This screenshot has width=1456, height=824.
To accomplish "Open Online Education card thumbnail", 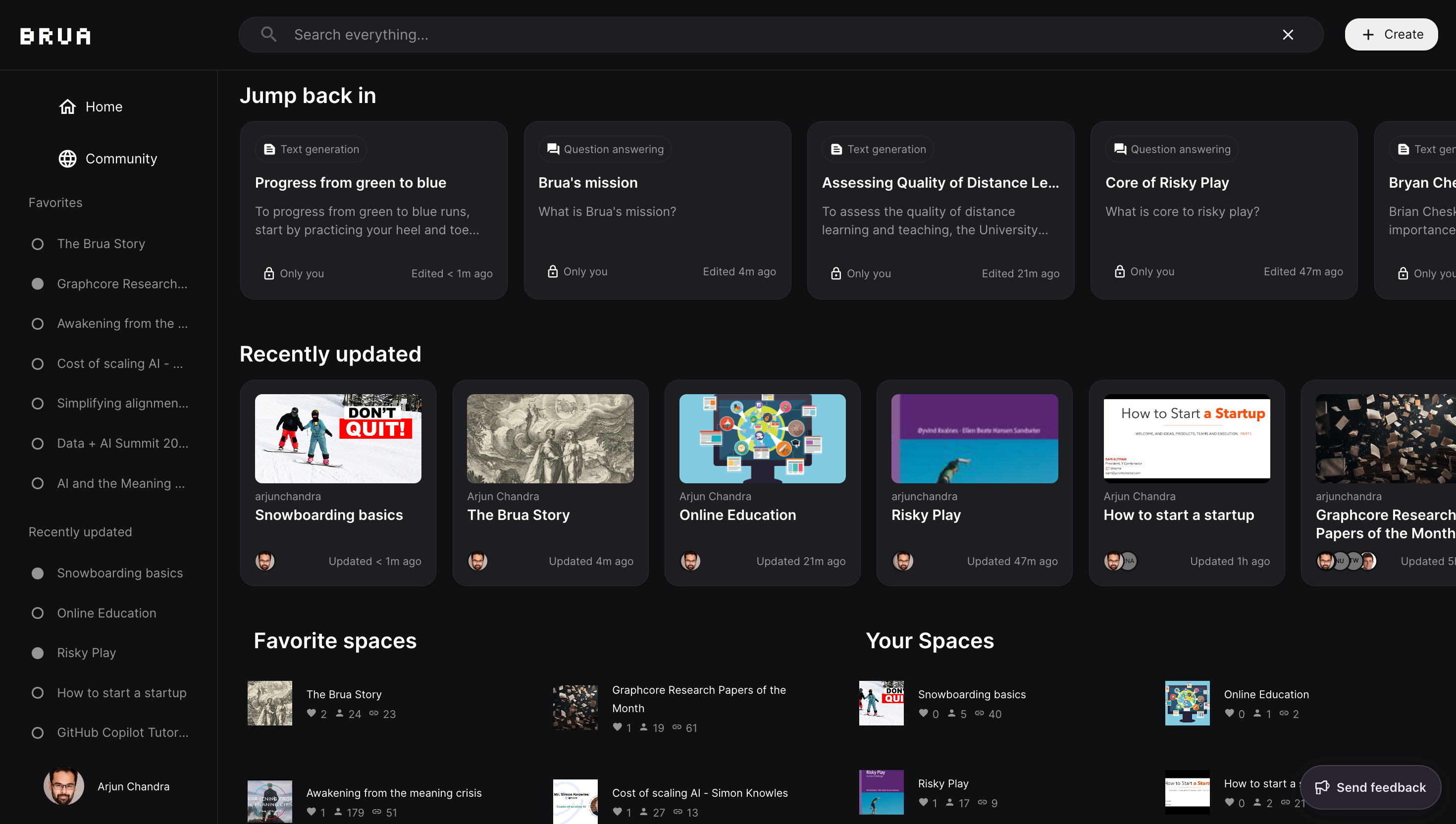I will click(x=762, y=439).
